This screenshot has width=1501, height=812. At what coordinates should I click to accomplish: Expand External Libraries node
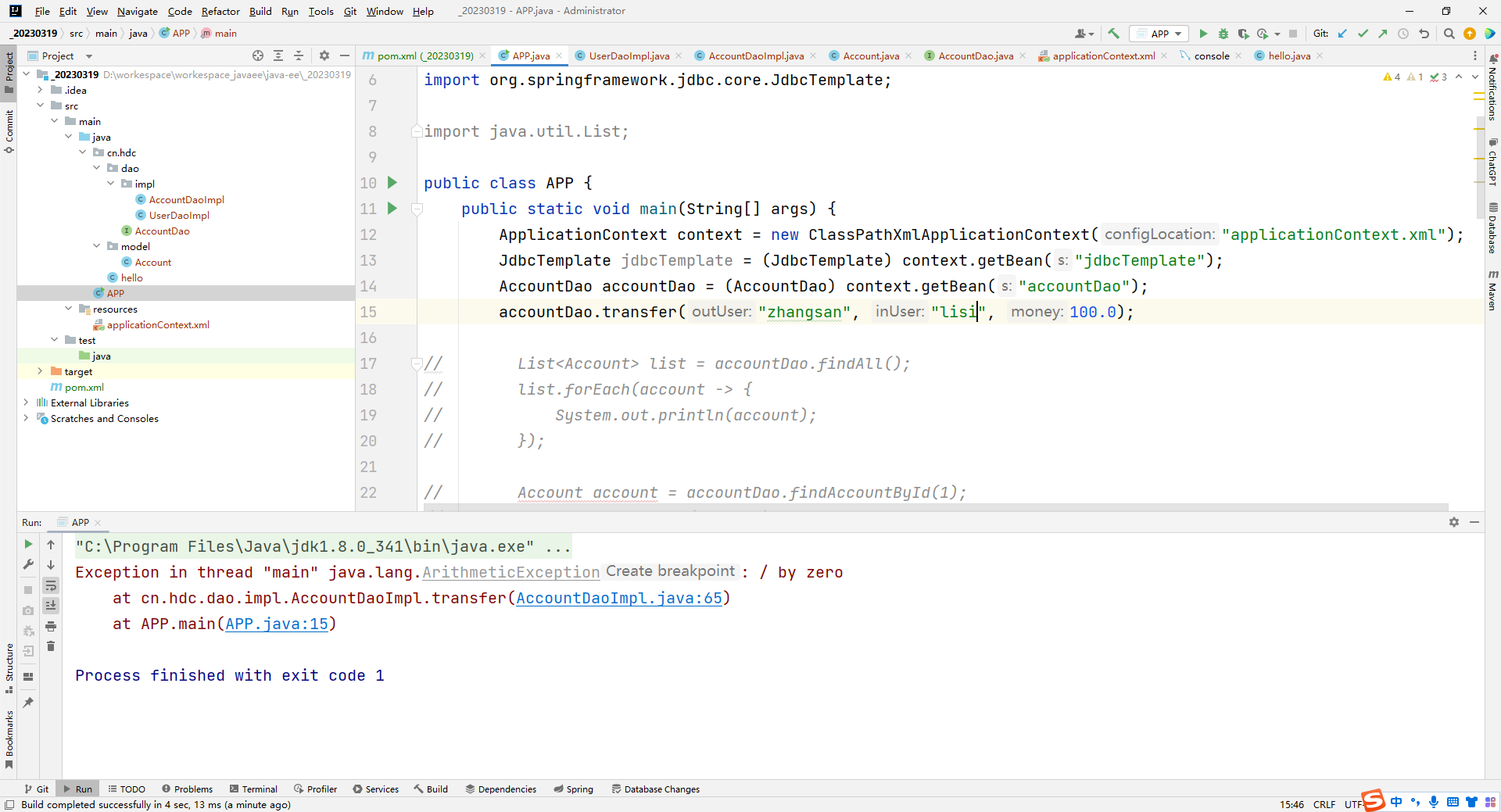(26, 402)
